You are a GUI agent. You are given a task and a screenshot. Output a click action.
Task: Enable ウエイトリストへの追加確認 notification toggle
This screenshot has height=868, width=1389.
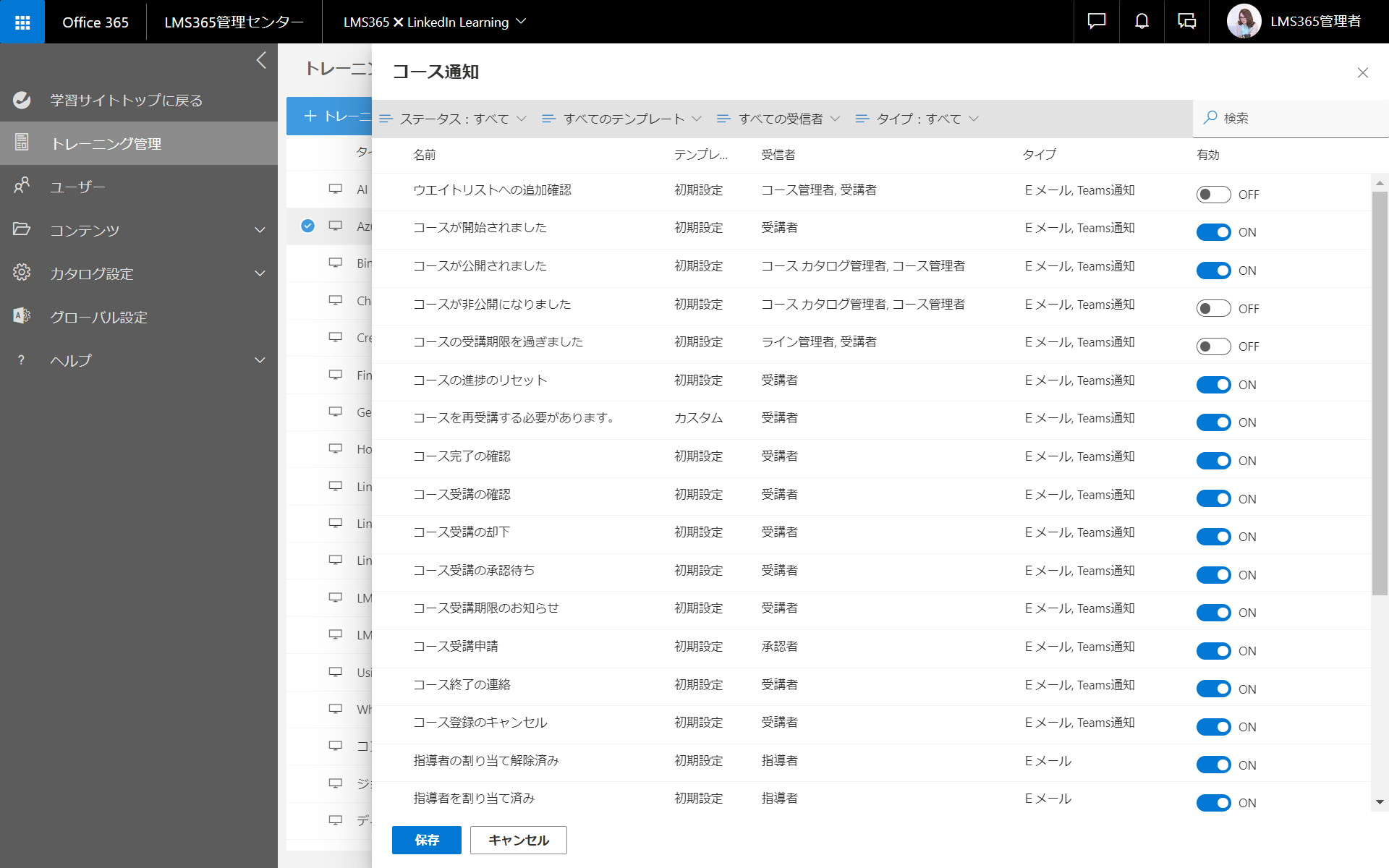tap(1213, 195)
